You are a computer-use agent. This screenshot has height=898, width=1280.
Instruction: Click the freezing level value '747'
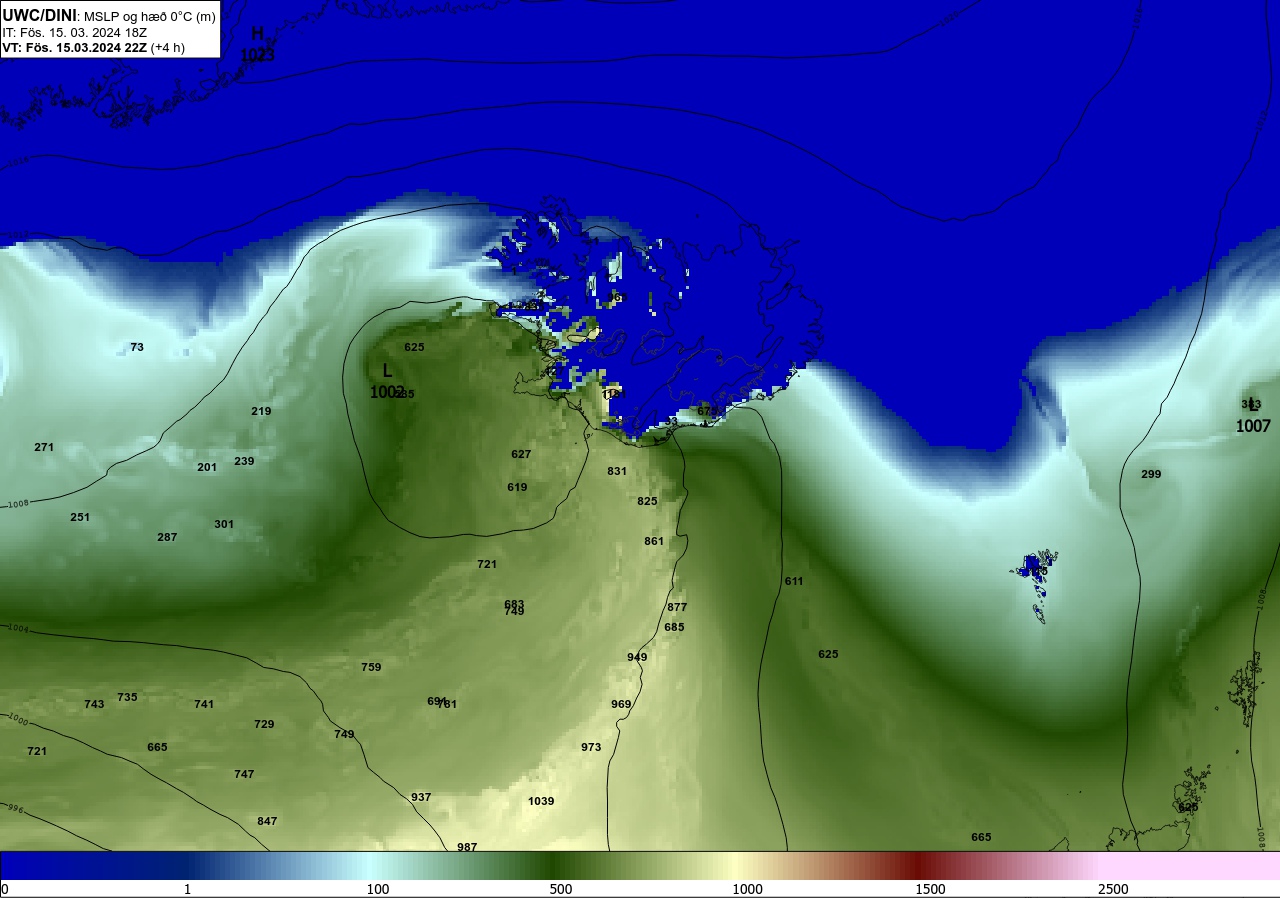tap(244, 774)
